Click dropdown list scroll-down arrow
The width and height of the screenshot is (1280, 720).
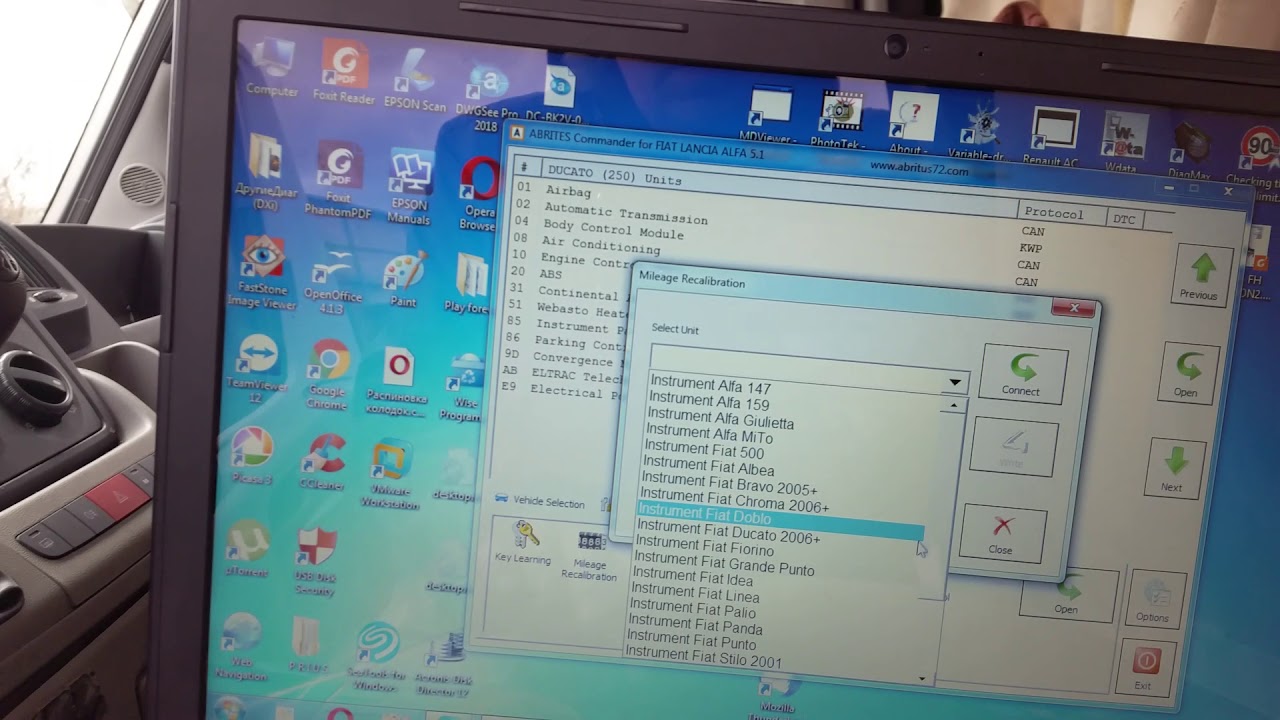tap(922, 678)
